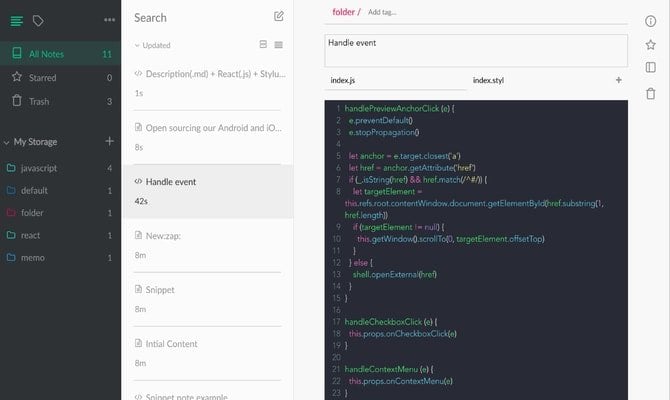Toggle the fullscreen editor layout icon

point(650,67)
